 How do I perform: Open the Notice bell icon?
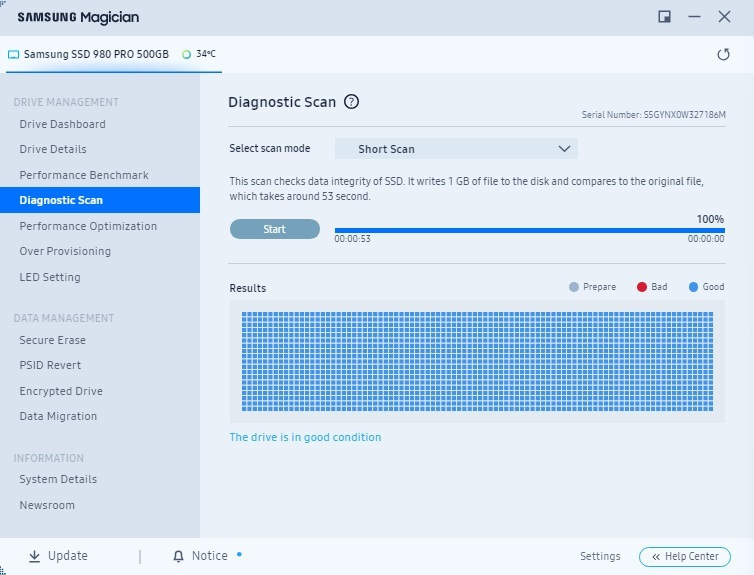[178, 556]
